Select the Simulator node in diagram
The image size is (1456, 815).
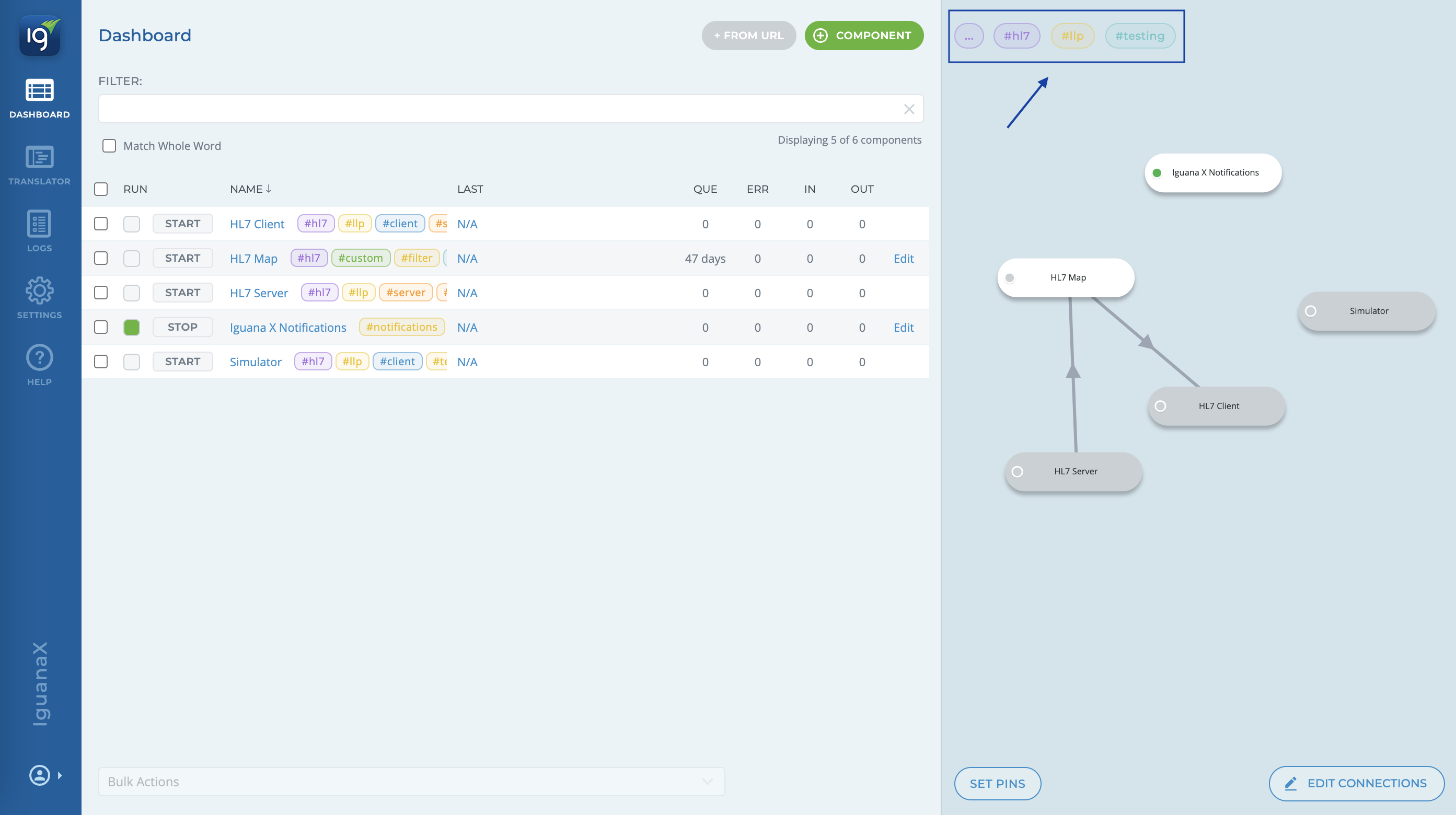pos(1367,311)
